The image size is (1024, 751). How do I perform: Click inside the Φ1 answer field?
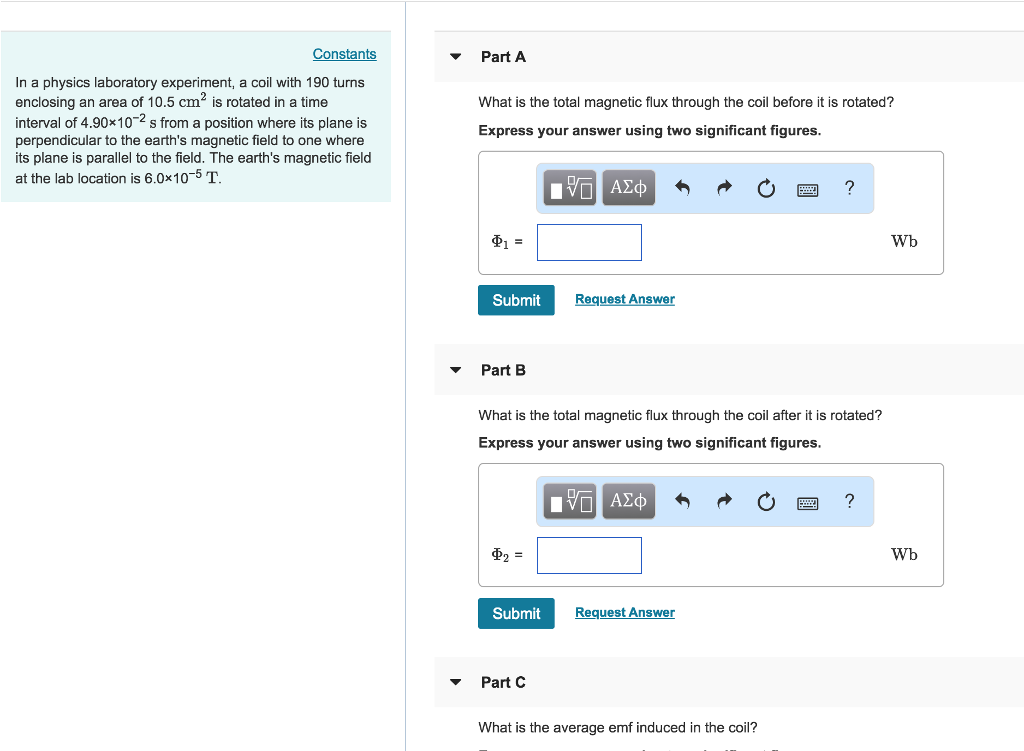pos(589,242)
